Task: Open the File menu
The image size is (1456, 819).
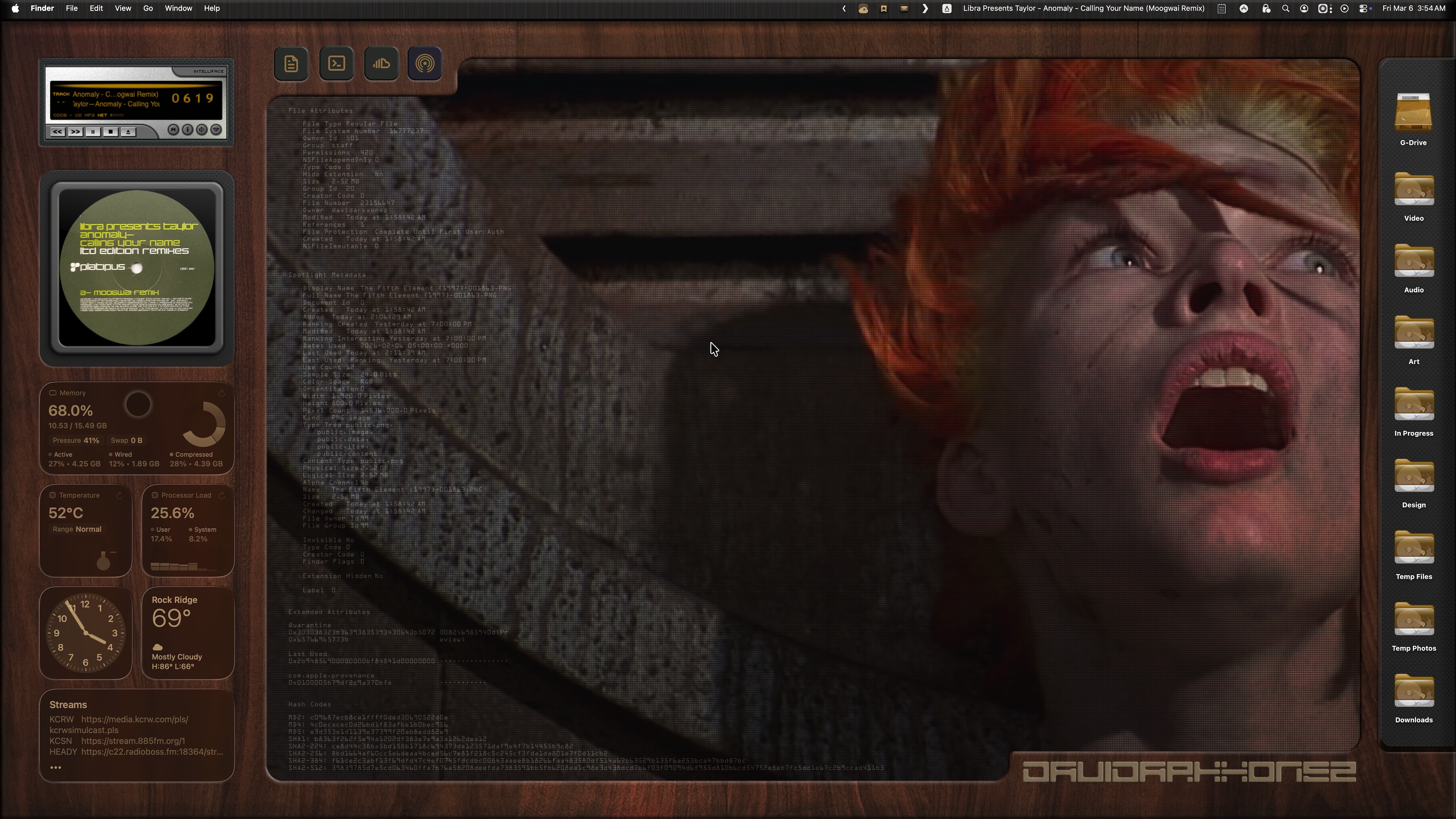Action: [x=72, y=8]
